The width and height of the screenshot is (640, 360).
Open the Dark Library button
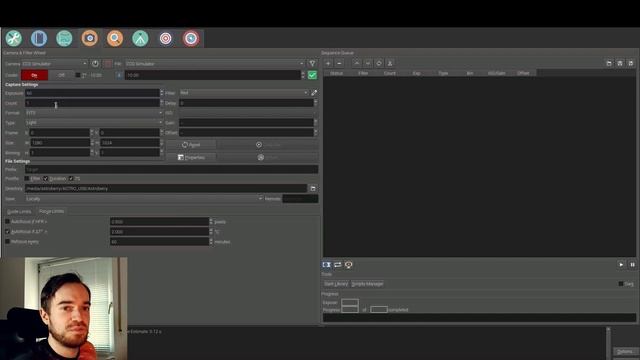[336, 284]
